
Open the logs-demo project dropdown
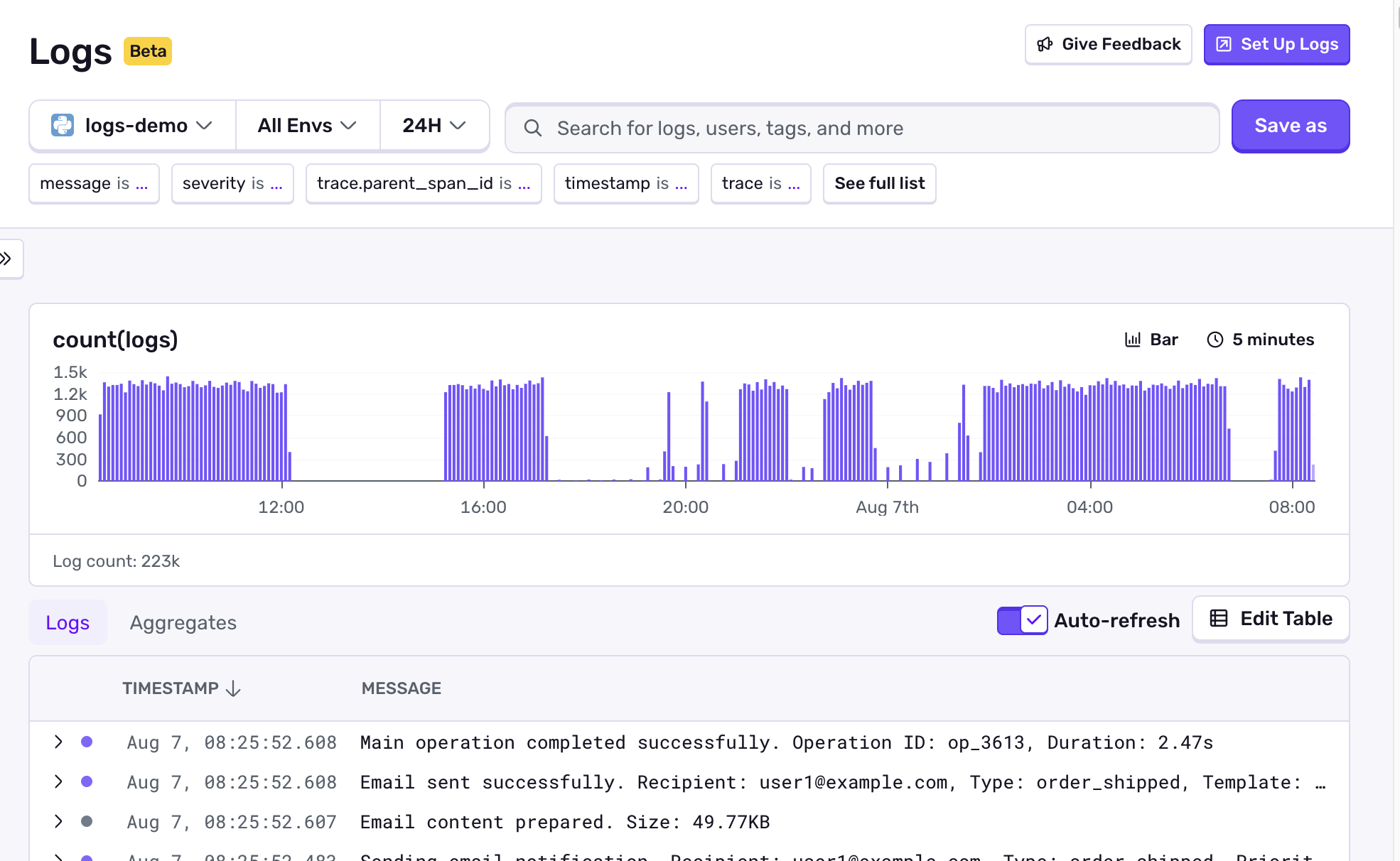133,126
